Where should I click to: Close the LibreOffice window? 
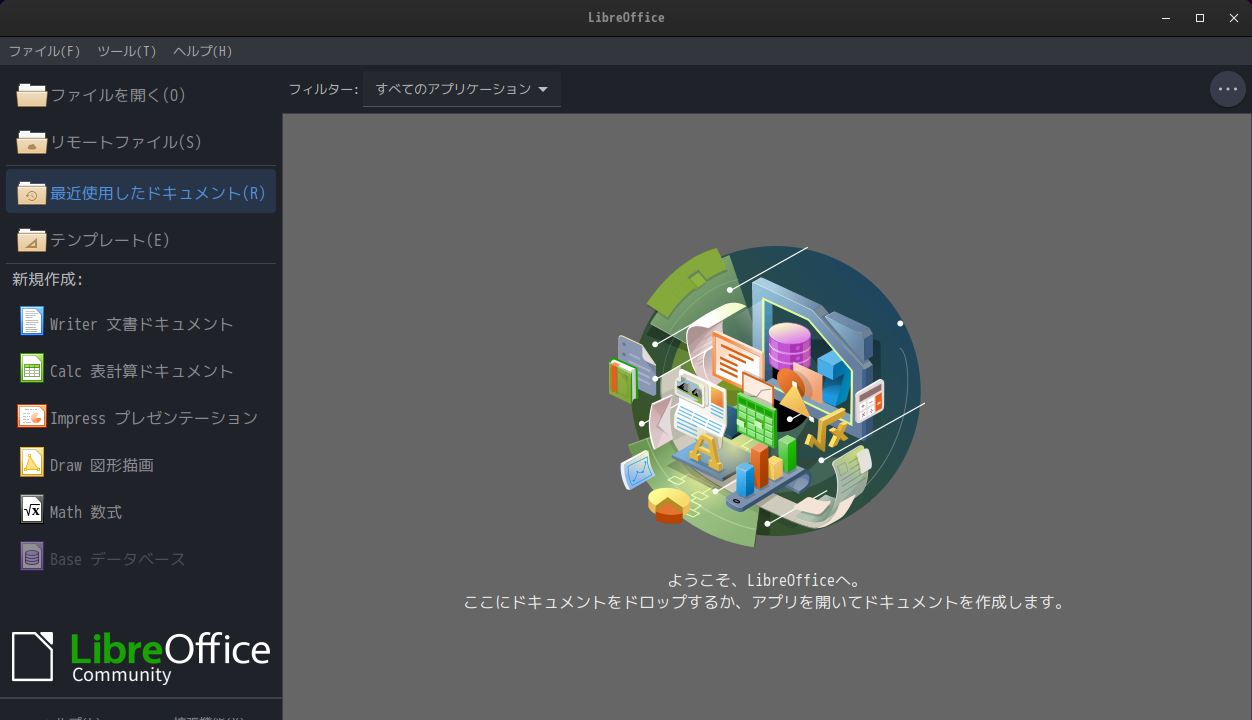(1234, 18)
